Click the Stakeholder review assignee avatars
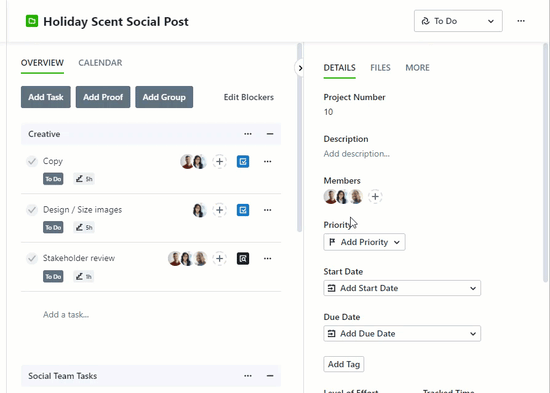Screen dimensions: 550x393 tap(187, 259)
